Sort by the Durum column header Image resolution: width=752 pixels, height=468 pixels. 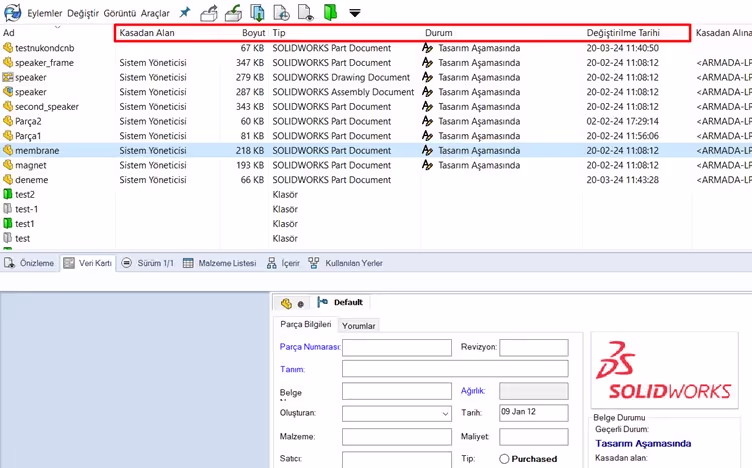[x=438, y=33]
